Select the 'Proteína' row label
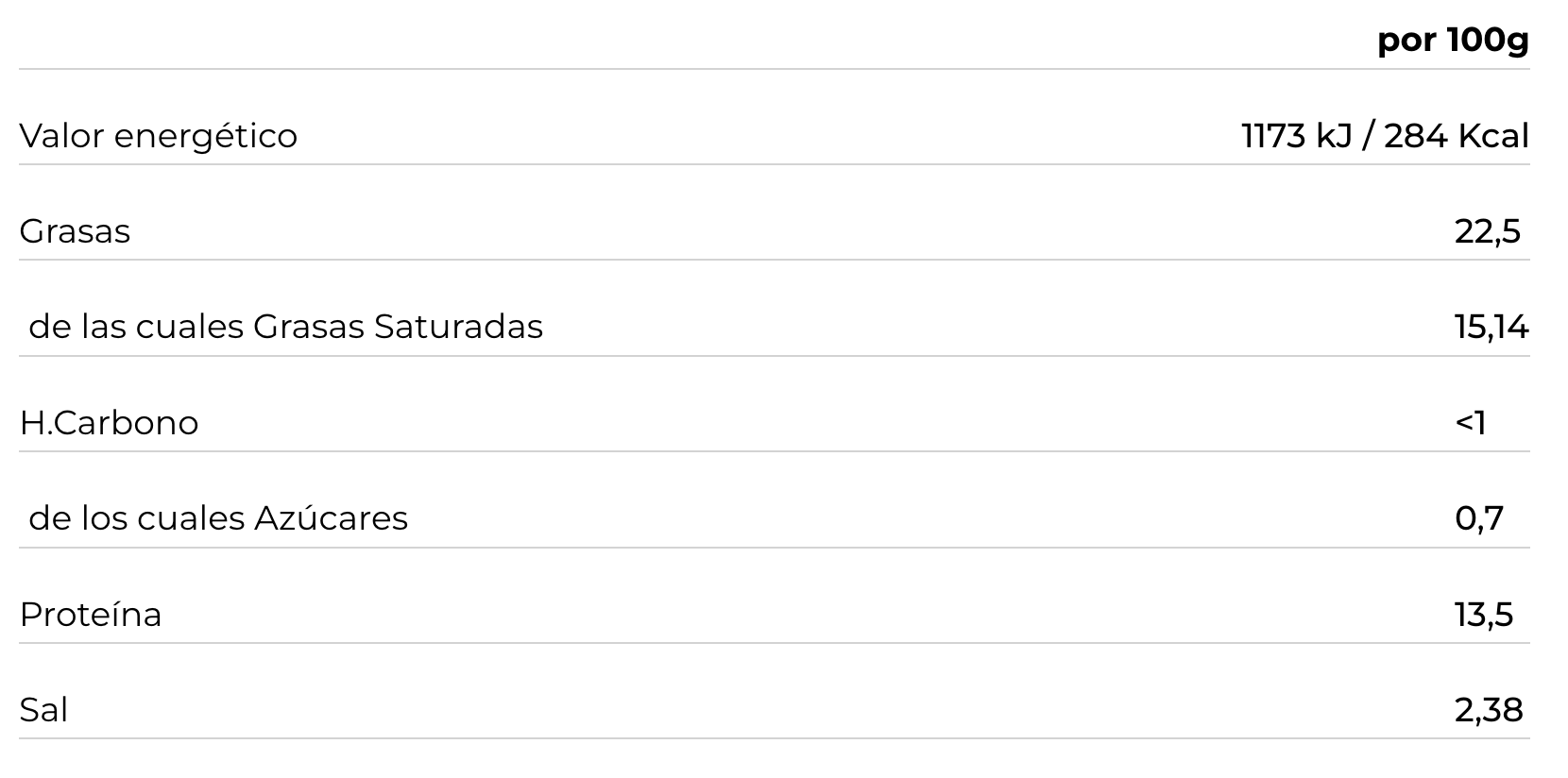Image resolution: width=1568 pixels, height=778 pixels. tap(91, 615)
